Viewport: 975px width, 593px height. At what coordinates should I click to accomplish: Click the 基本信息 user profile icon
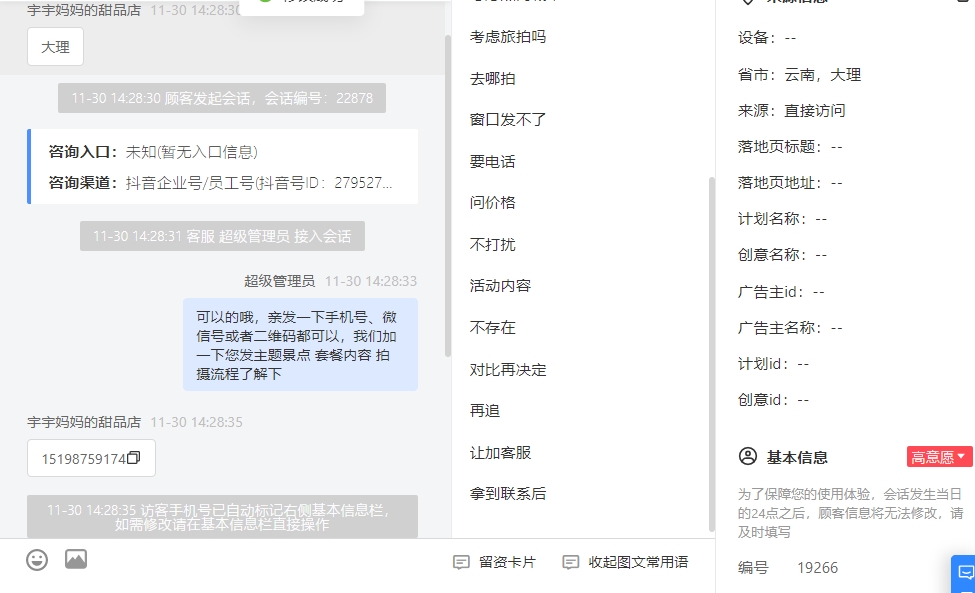click(748, 457)
